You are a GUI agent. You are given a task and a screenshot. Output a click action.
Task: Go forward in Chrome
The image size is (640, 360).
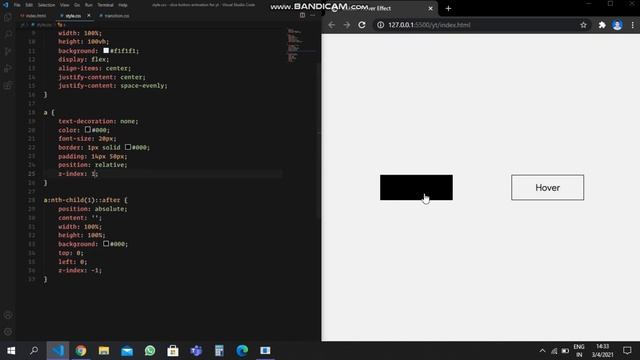coord(347,25)
